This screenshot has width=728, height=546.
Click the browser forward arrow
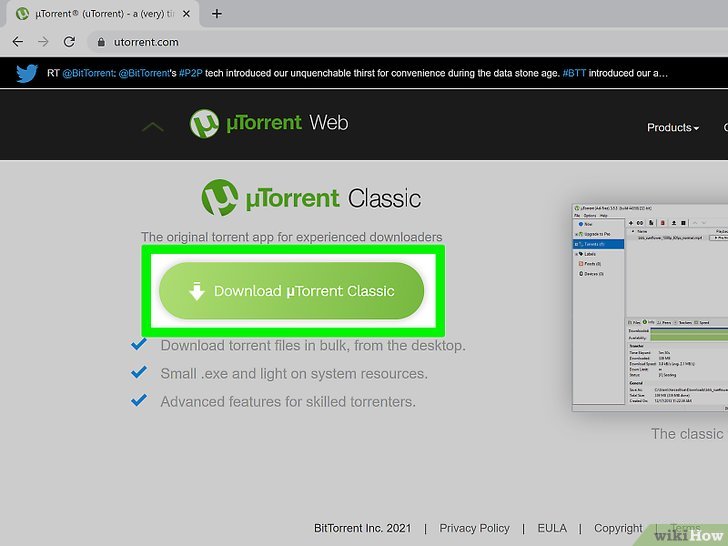[43, 42]
